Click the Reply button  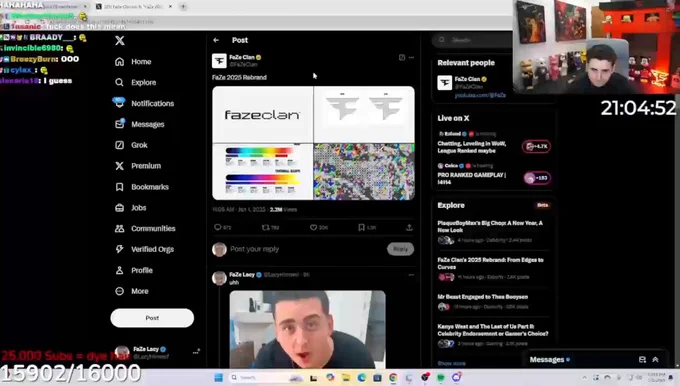(x=400, y=249)
